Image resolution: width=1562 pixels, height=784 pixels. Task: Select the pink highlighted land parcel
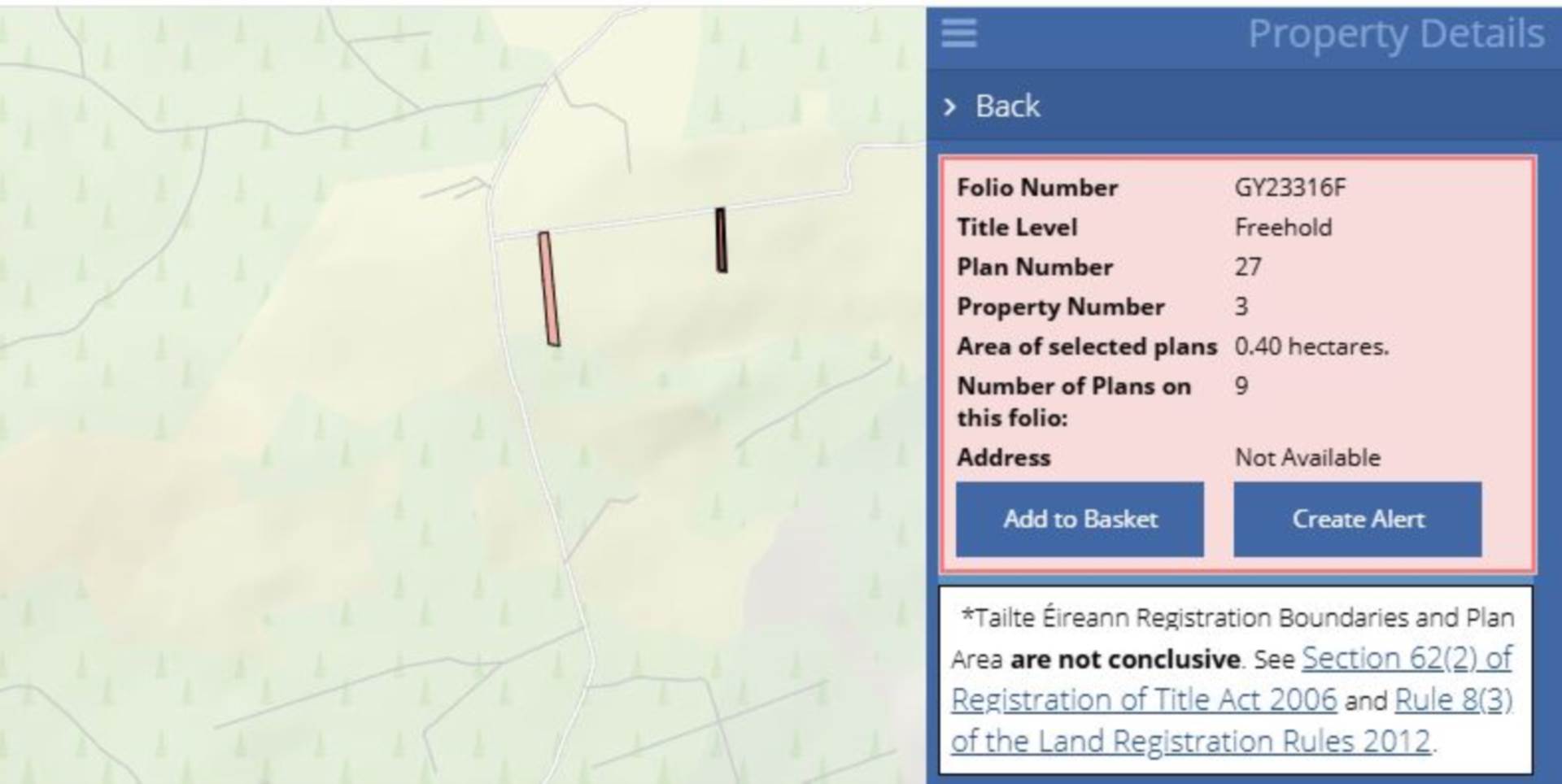(549, 289)
